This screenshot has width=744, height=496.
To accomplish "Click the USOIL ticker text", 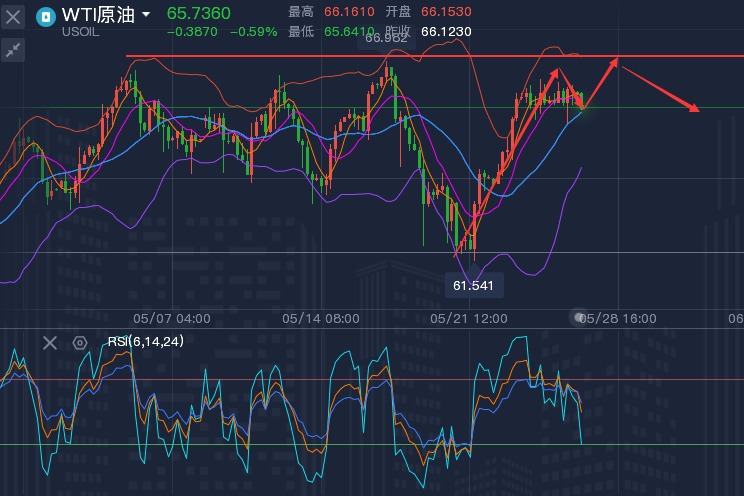I will click(x=80, y=33).
